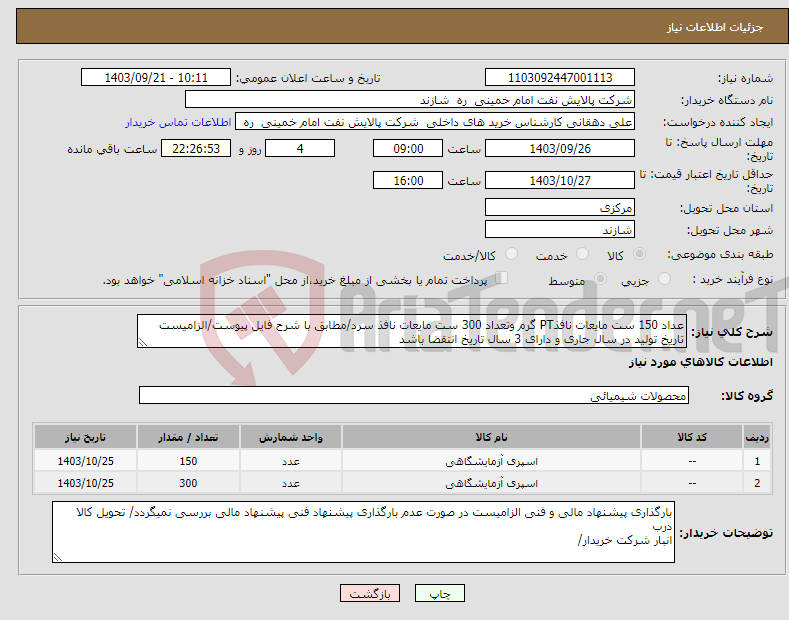Image resolution: width=789 pixels, height=620 pixels.
Task: Click quantity 150 in row 1
Action: pos(188,461)
